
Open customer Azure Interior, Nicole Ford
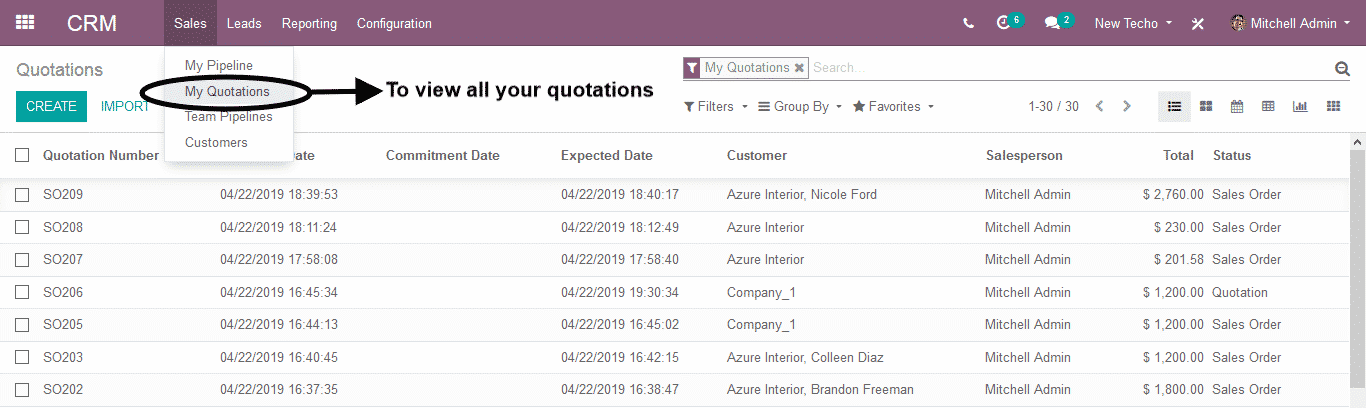(x=801, y=195)
